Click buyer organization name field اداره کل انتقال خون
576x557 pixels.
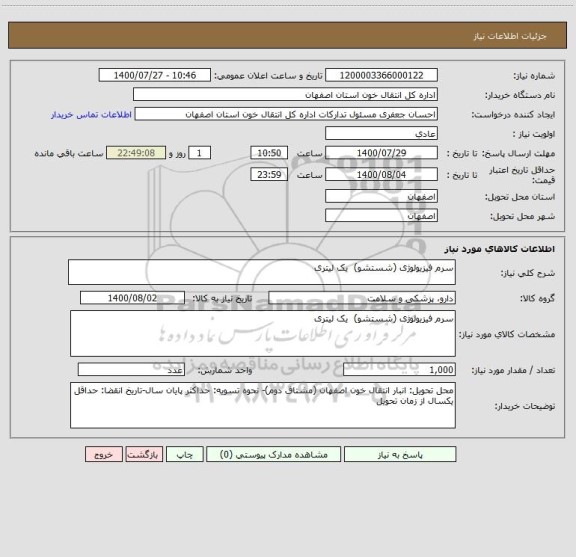tap(285, 95)
